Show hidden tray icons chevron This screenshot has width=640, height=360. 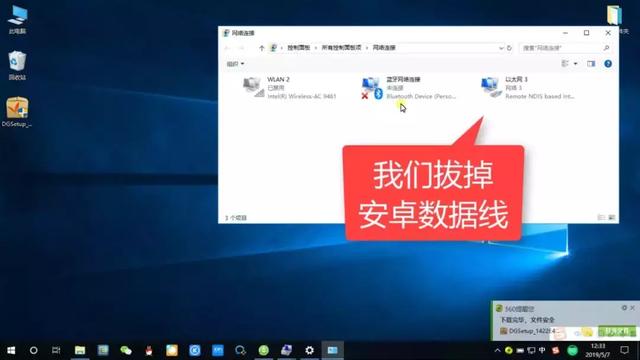(x=497, y=350)
